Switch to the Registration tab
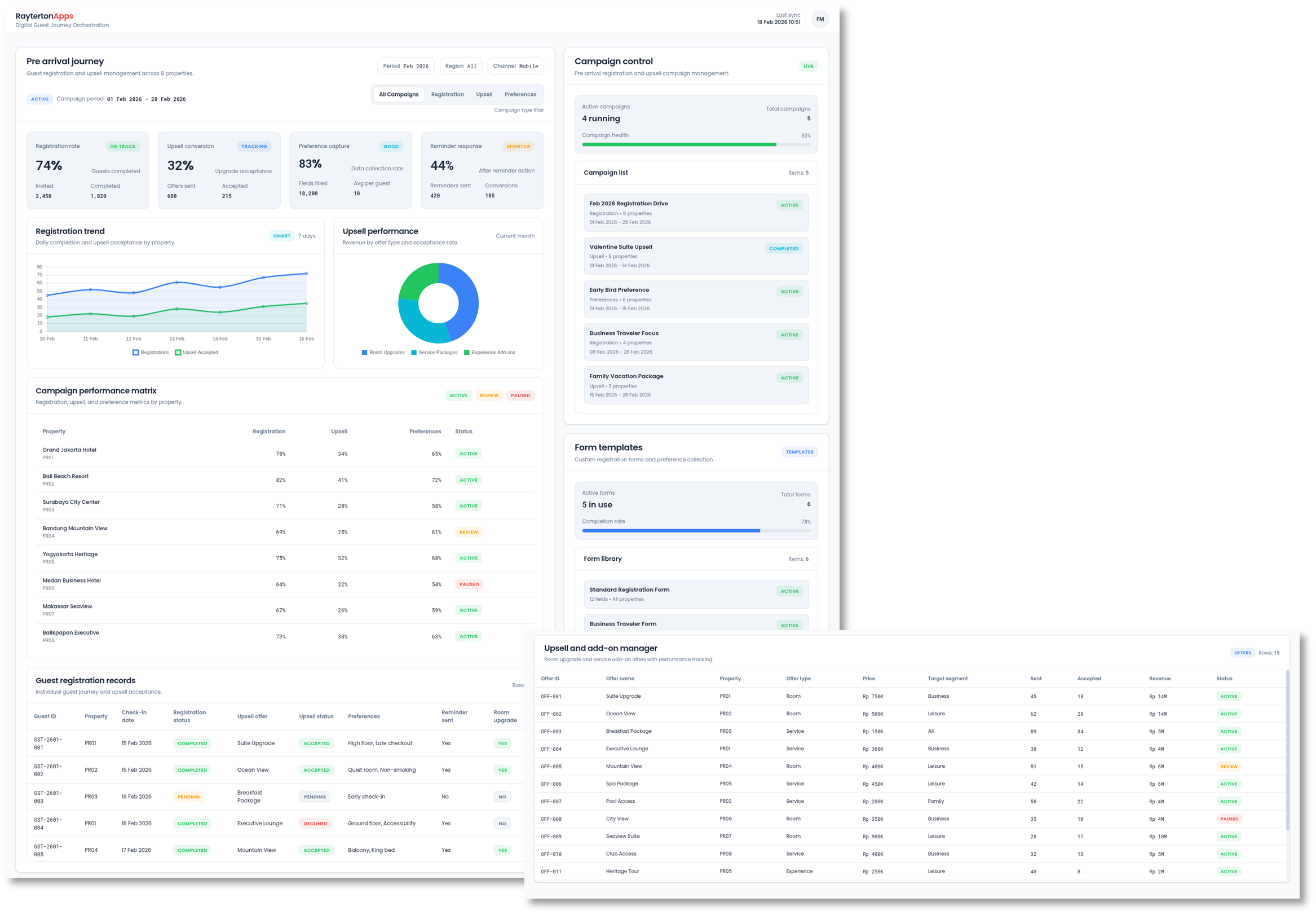 coord(448,94)
